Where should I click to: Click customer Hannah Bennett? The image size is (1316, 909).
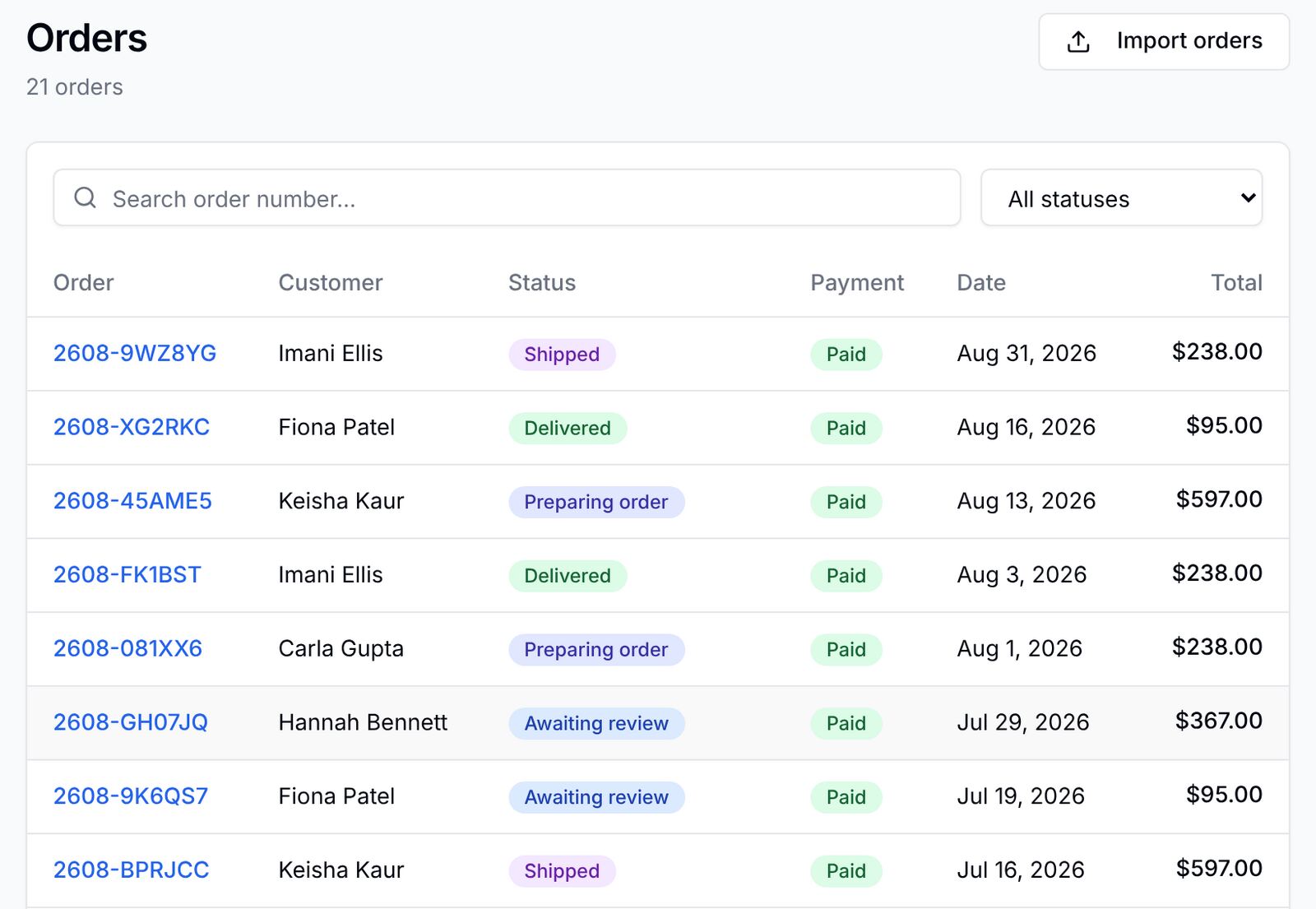click(x=363, y=722)
